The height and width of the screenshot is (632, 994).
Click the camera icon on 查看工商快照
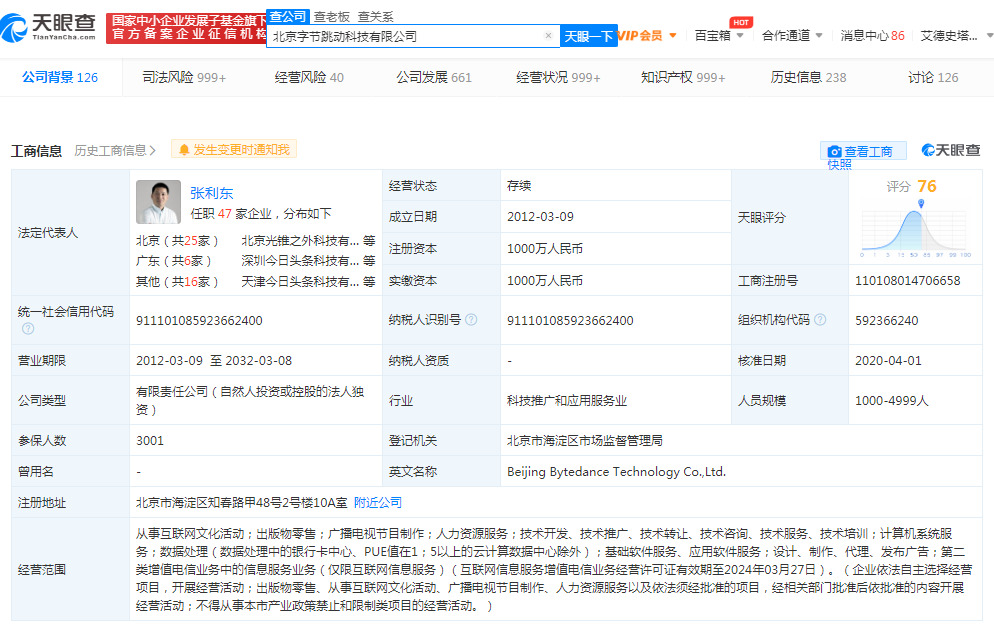tap(834, 152)
